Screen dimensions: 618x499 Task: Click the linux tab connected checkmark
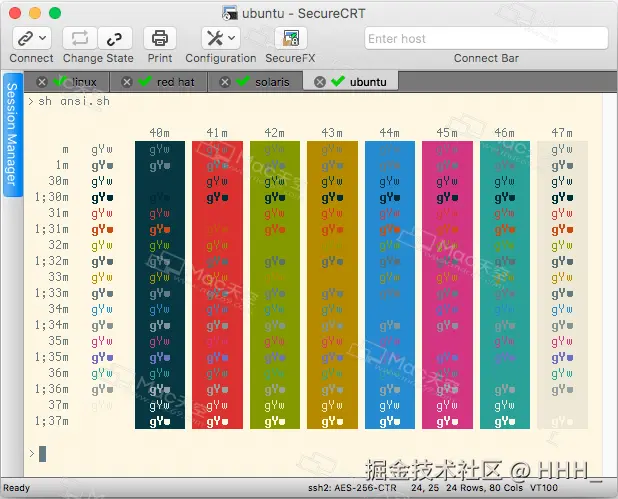coord(60,81)
